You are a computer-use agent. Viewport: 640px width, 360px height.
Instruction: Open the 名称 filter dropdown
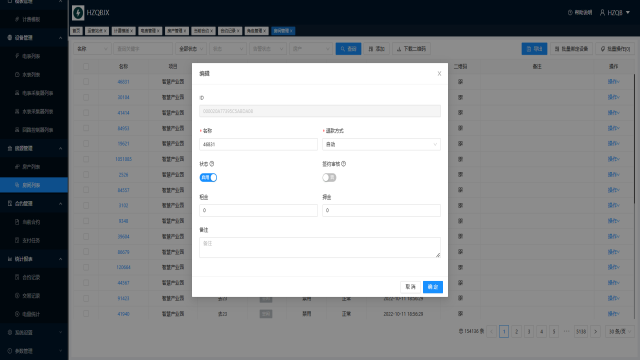tap(92, 49)
